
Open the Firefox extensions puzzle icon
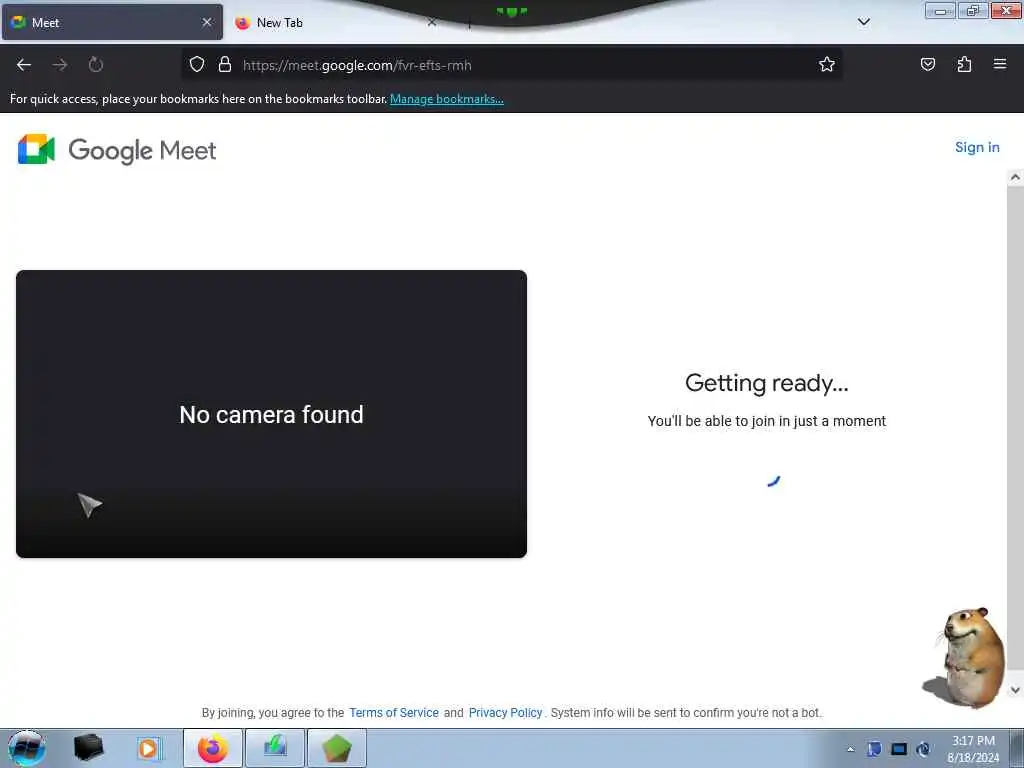tap(964, 65)
